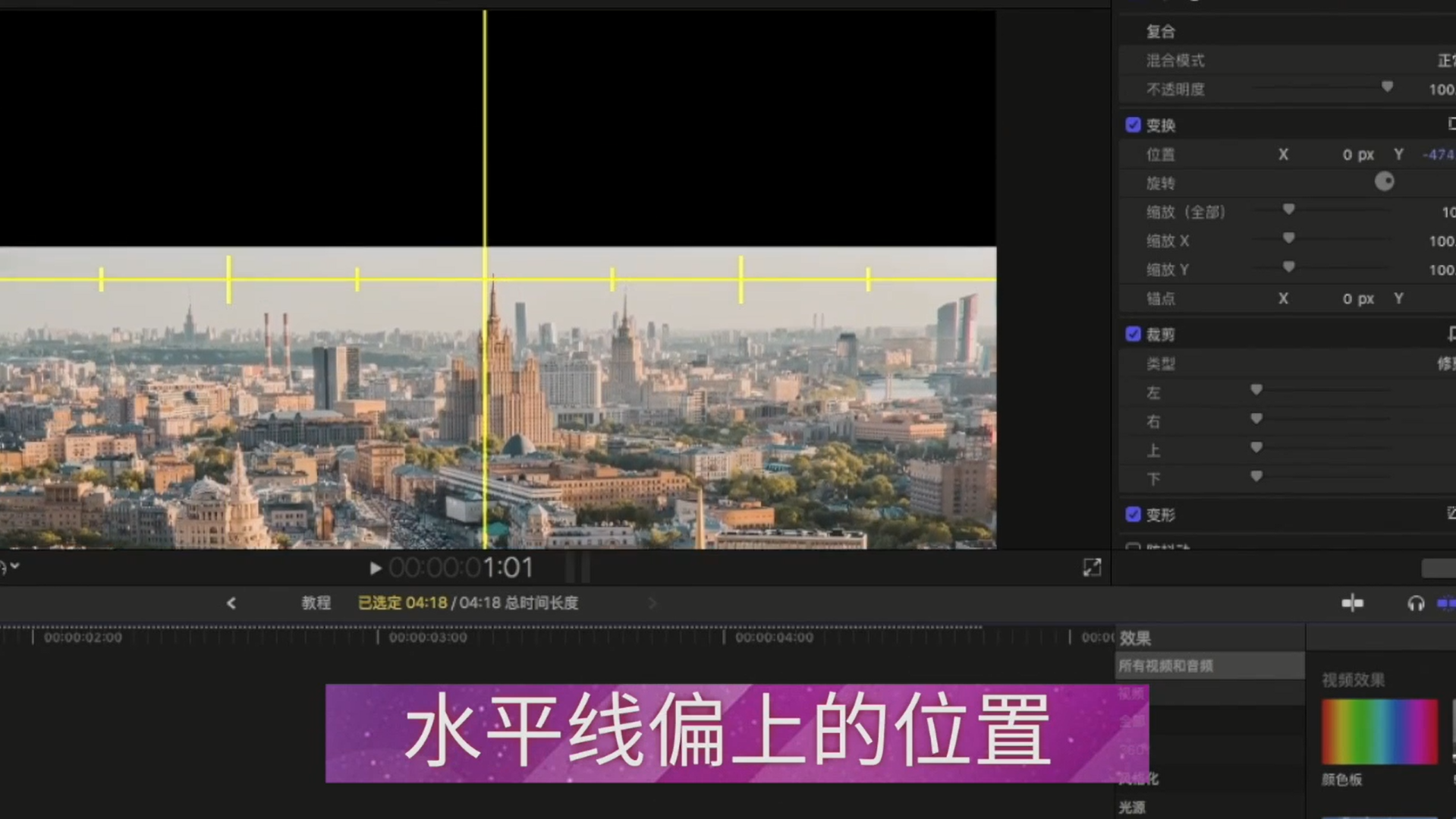Click the headphones audio monitoring icon

1416,603
